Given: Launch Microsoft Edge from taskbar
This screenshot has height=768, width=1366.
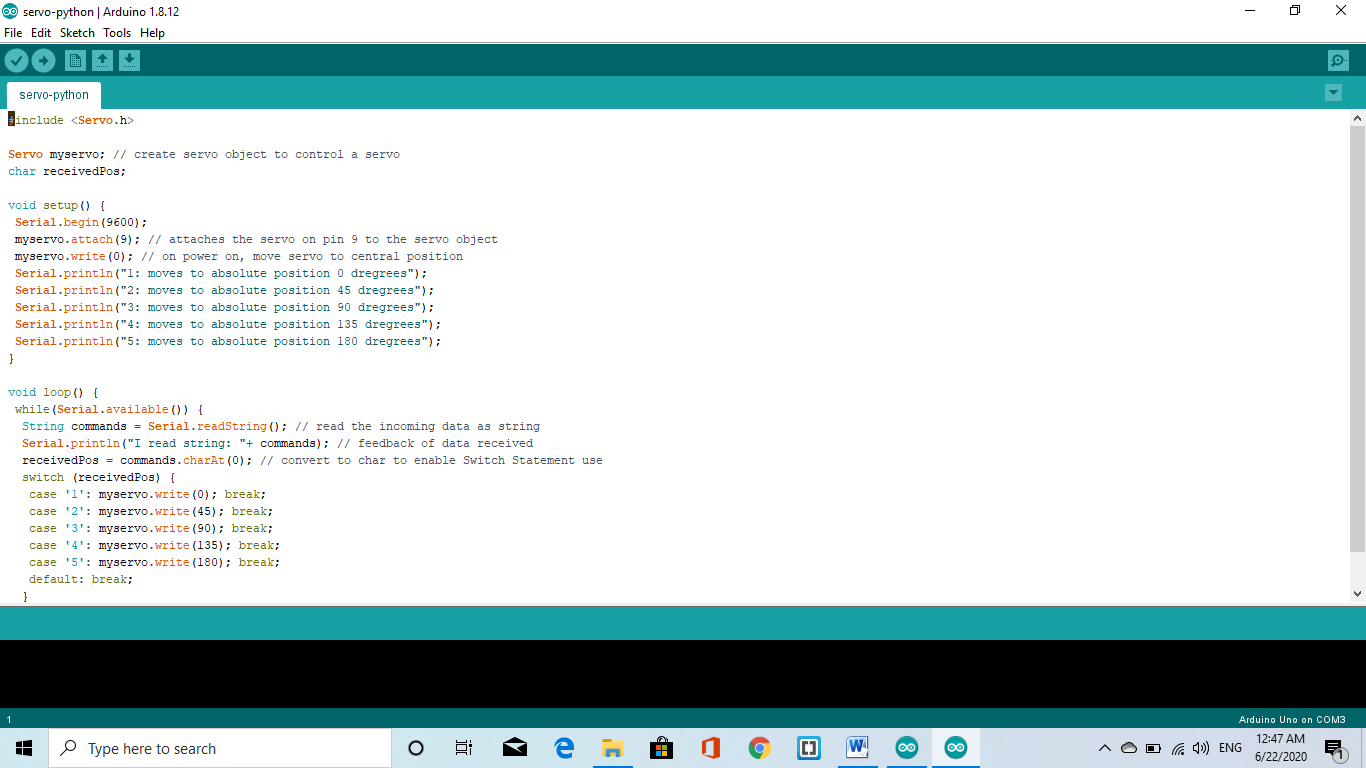Looking at the screenshot, I should click(x=564, y=748).
